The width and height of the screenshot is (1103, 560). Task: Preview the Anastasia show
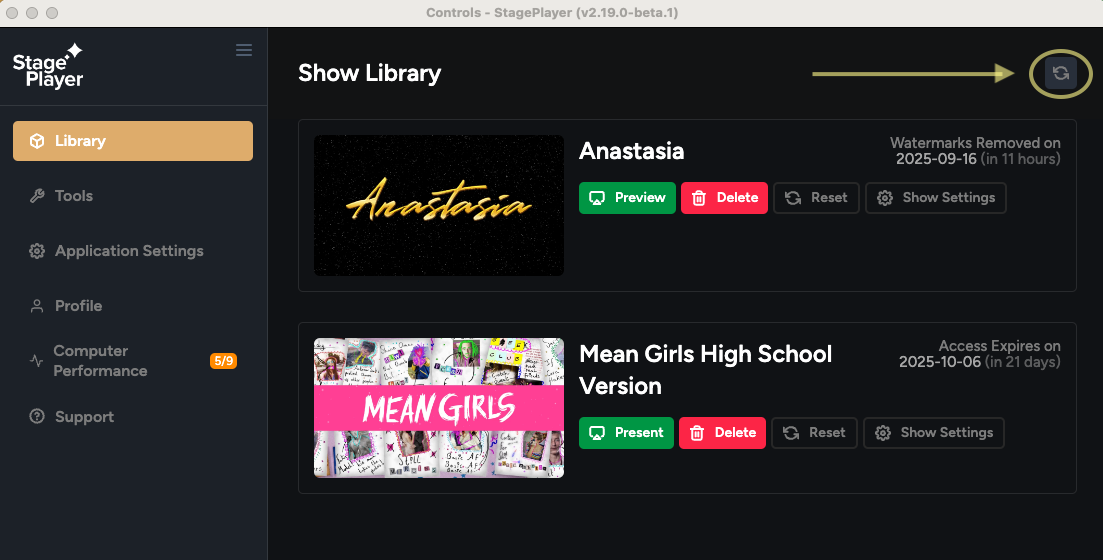(x=627, y=198)
